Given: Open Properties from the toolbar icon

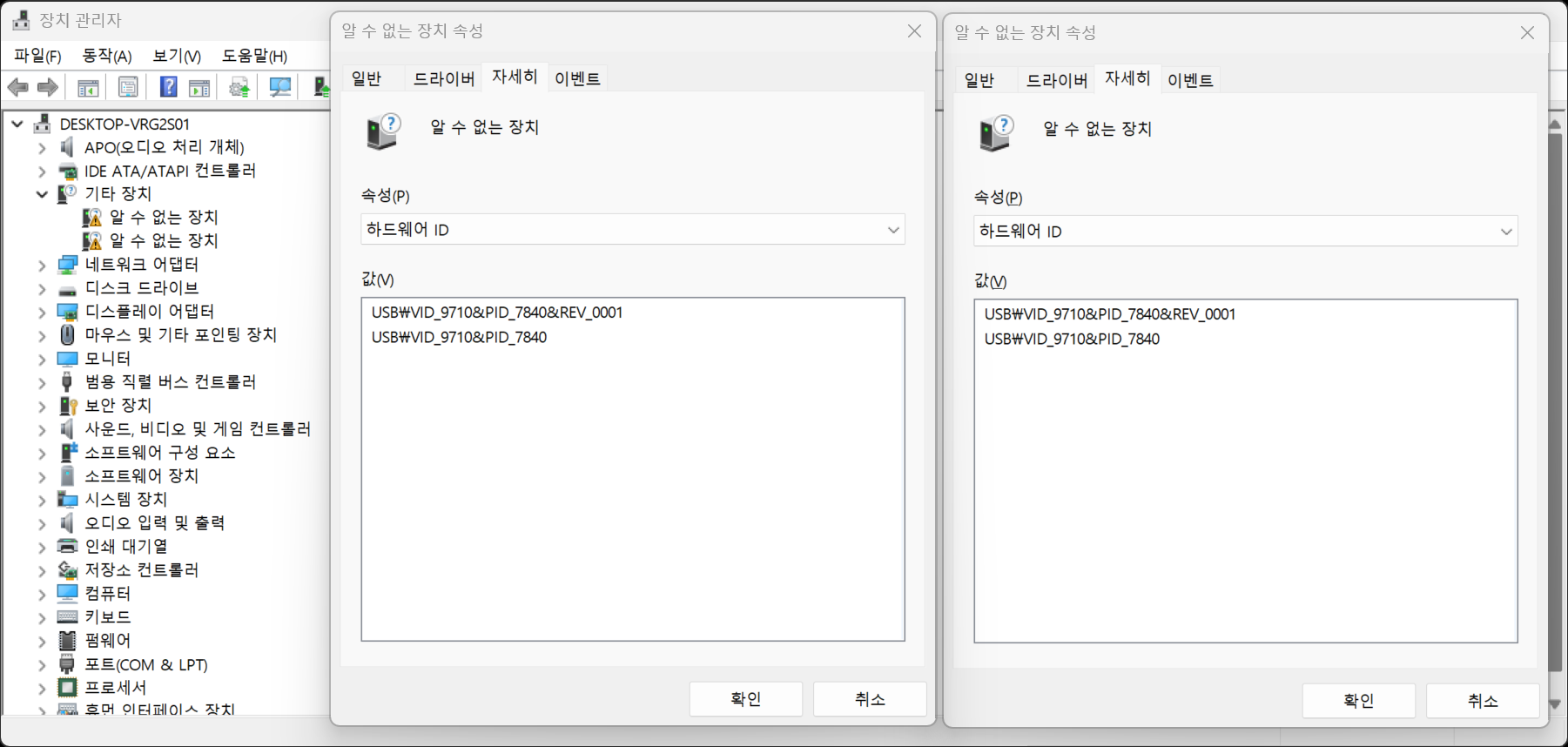Looking at the screenshot, I should coord(128,87).
